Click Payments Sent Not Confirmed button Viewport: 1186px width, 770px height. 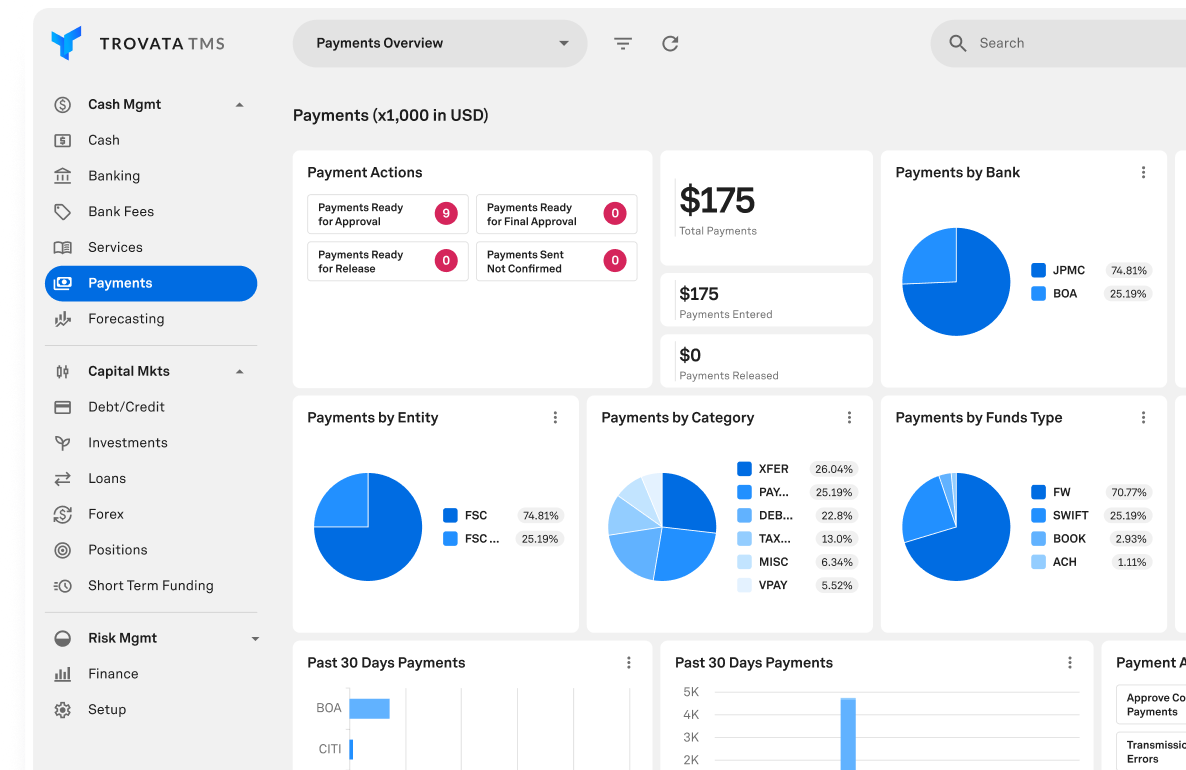tap(556, 261)
